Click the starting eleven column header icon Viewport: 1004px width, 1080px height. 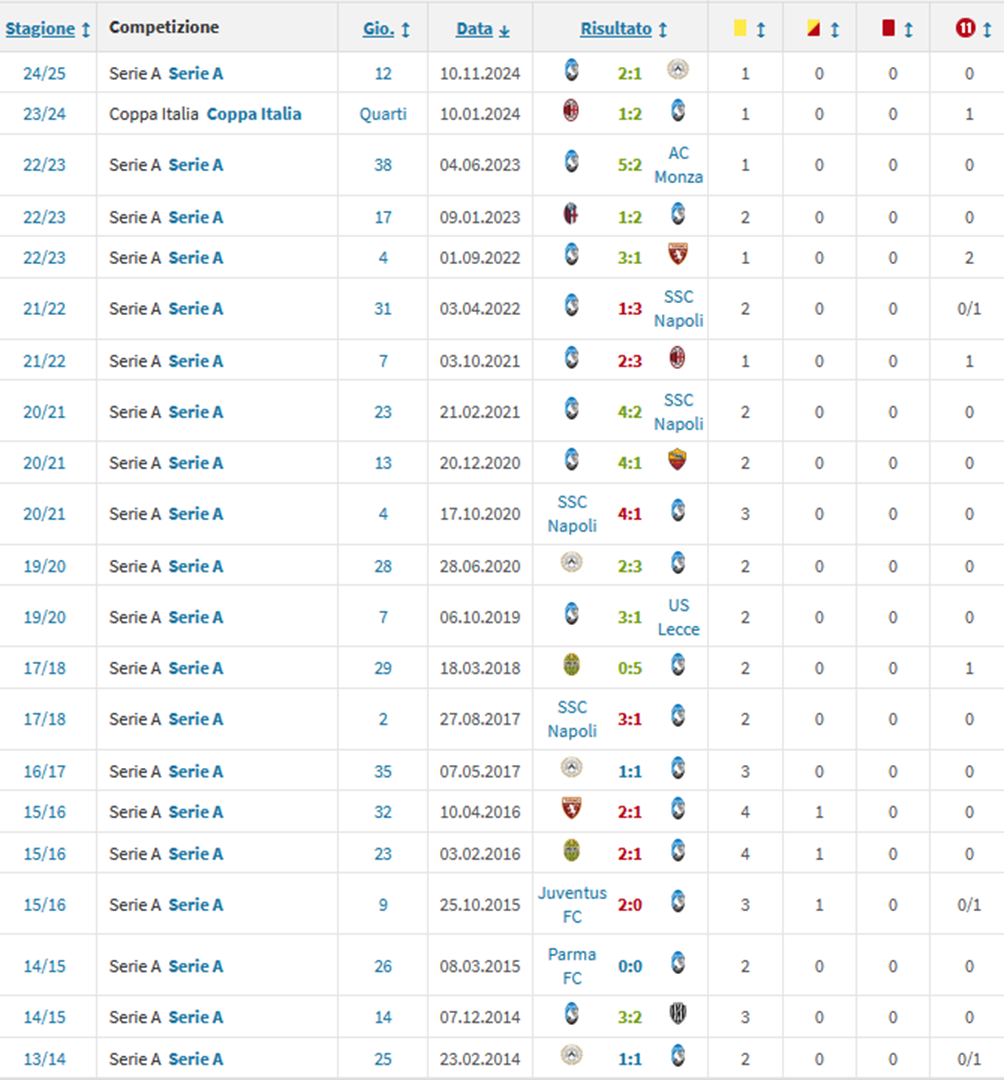point(965,29)
